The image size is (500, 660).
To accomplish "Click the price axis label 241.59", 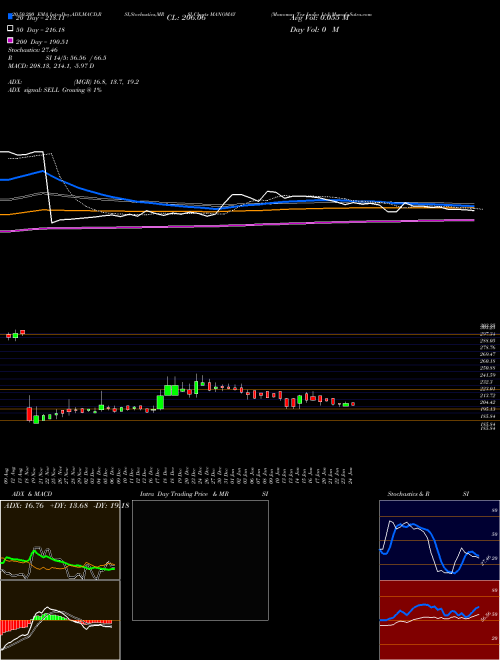I will [487, 375].
